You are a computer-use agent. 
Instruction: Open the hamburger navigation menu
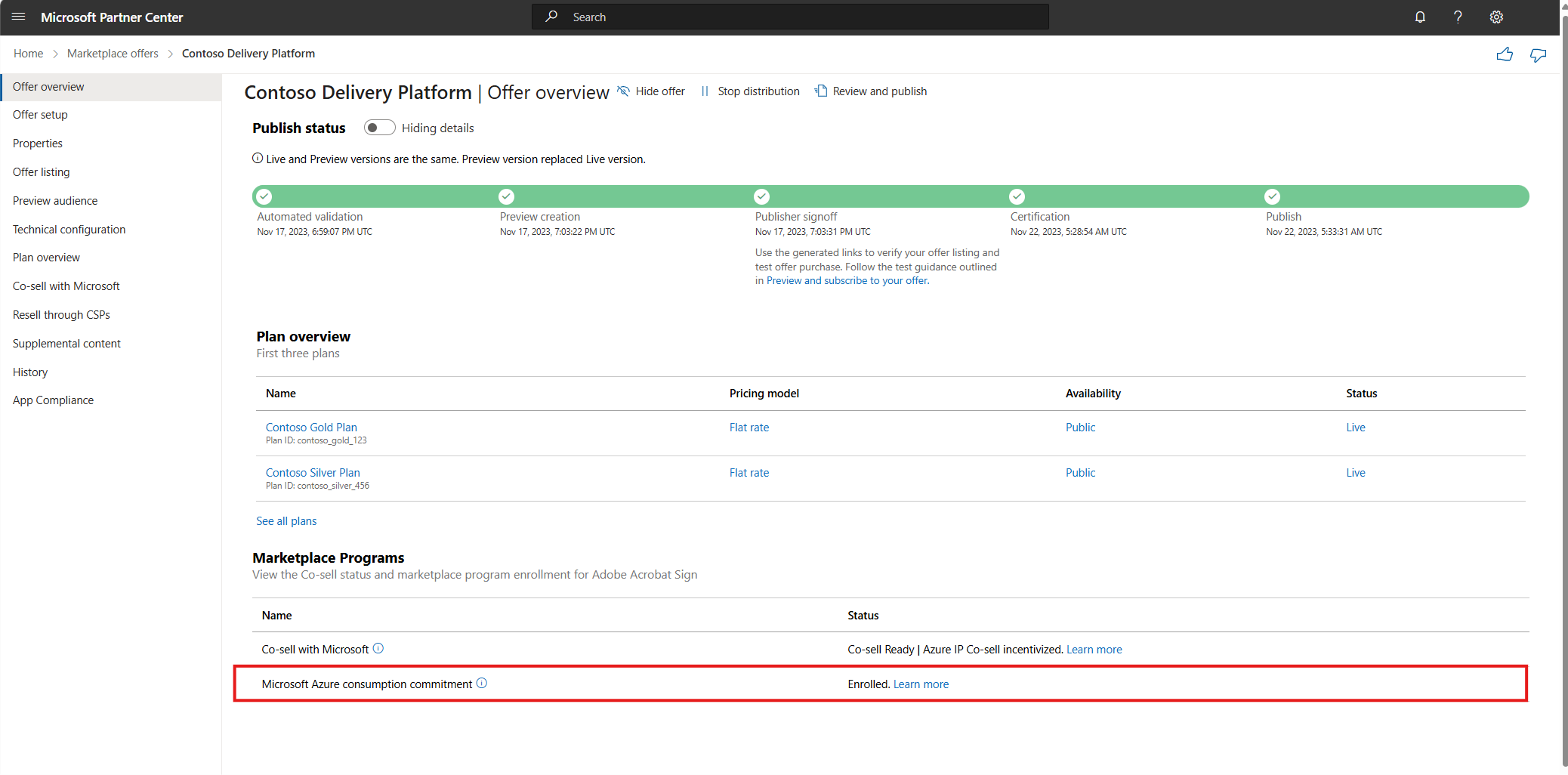(x=19, y=17)
